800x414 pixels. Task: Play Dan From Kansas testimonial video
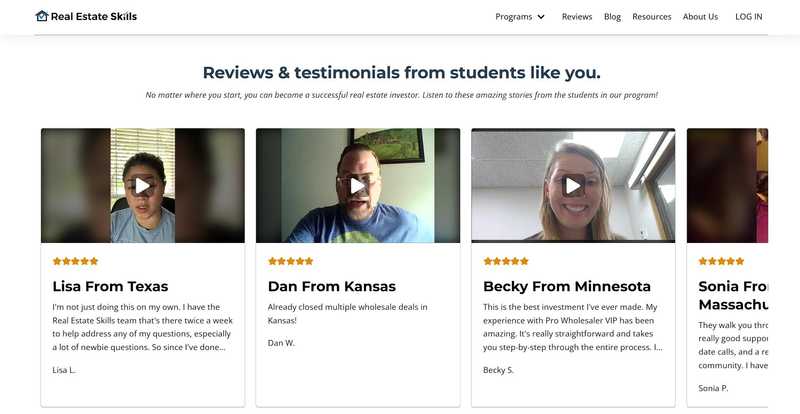(358, 186)
